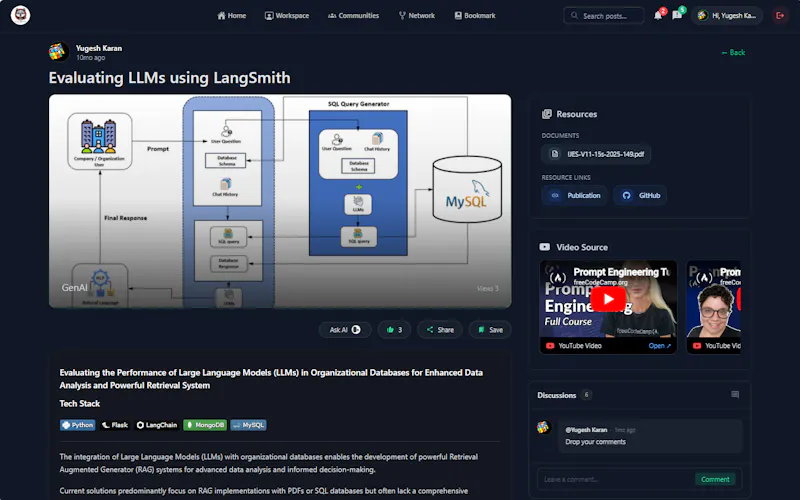Click the Discussions count badge 6

coord(587,394)
